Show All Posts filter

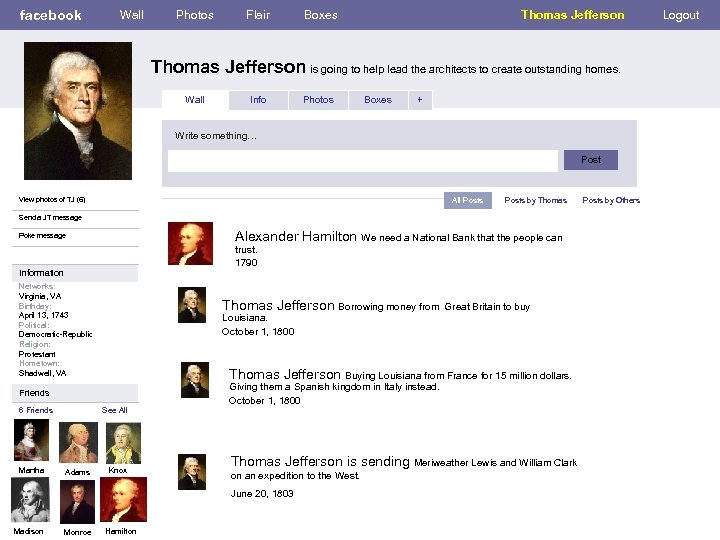(x=467, y=200)
